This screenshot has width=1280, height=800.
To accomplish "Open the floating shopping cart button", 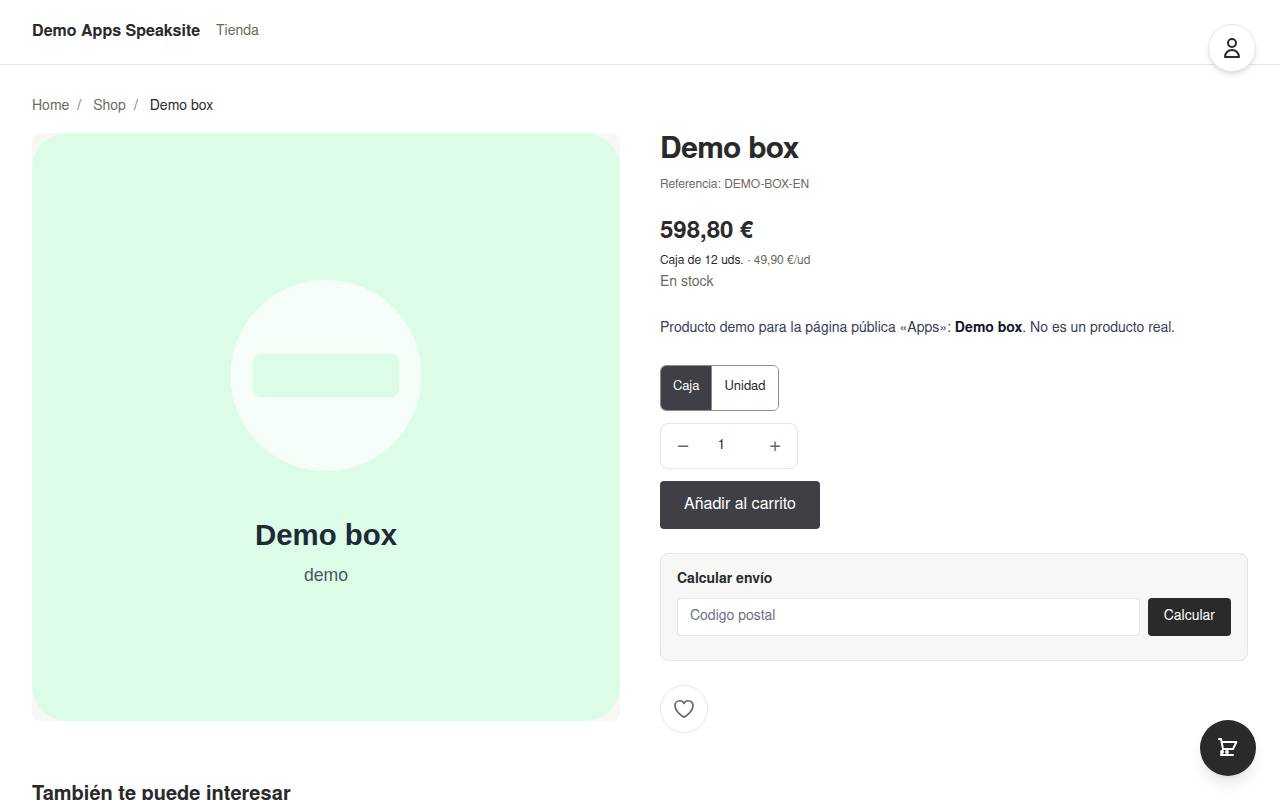I will pyautogui.click(x=1228, y=748).
